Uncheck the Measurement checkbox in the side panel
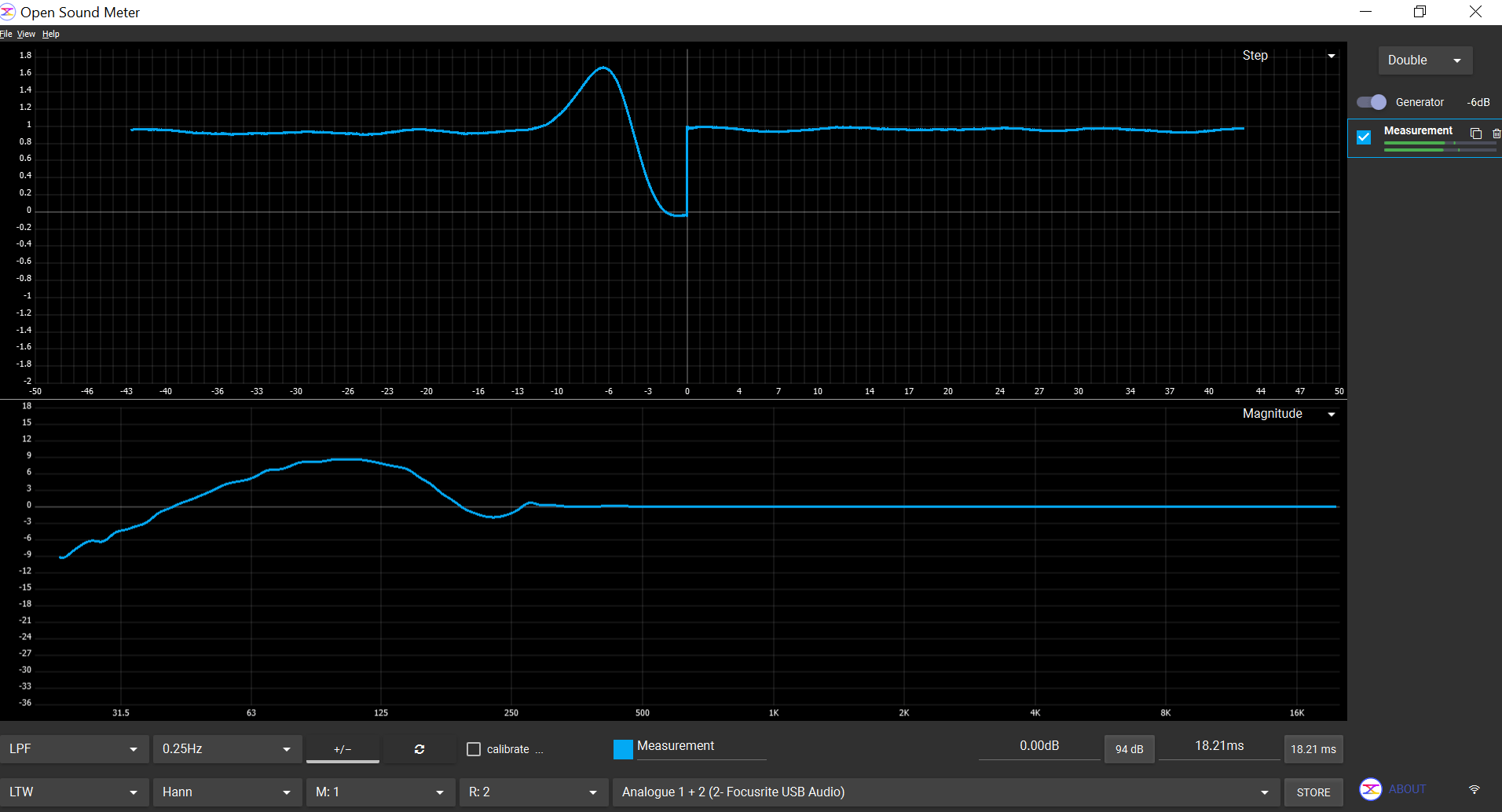 pyautogui.click(x=1364, y=137)
